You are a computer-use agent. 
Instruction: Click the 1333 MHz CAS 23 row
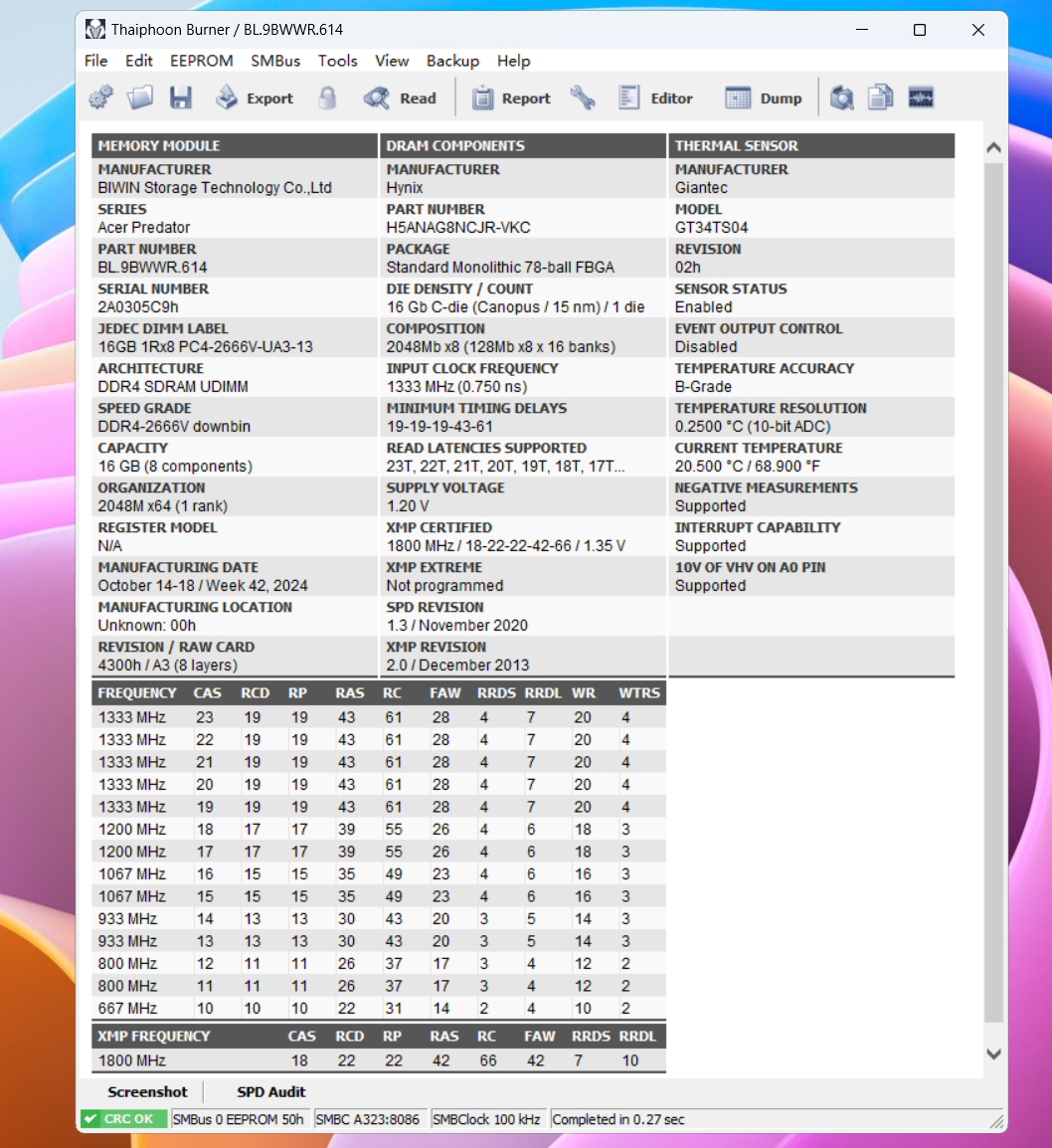point(379,717)
